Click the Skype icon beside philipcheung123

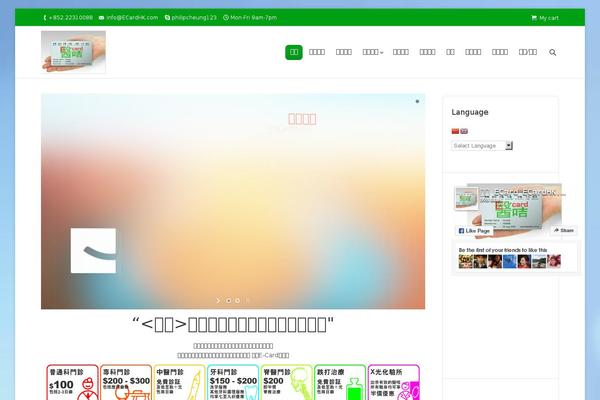tap(167, 18)
